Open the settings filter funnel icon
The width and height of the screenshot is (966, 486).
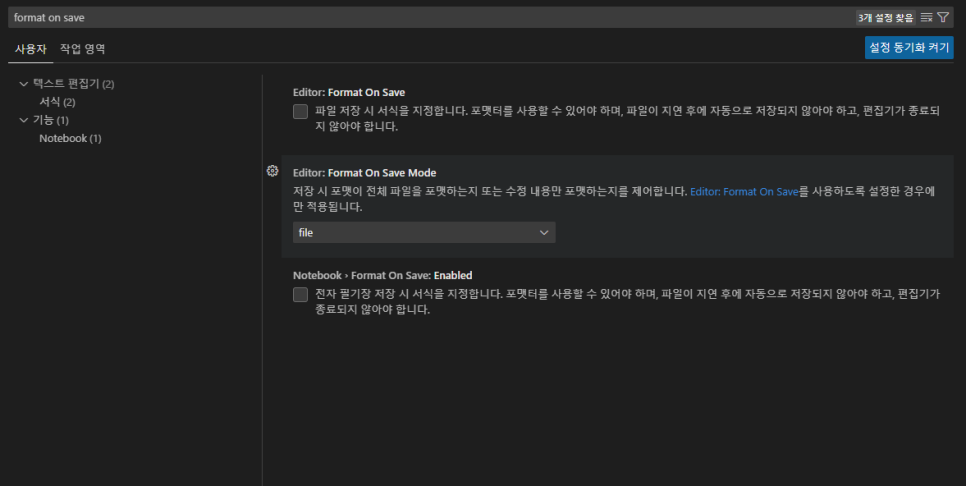[x=943, y=17]
